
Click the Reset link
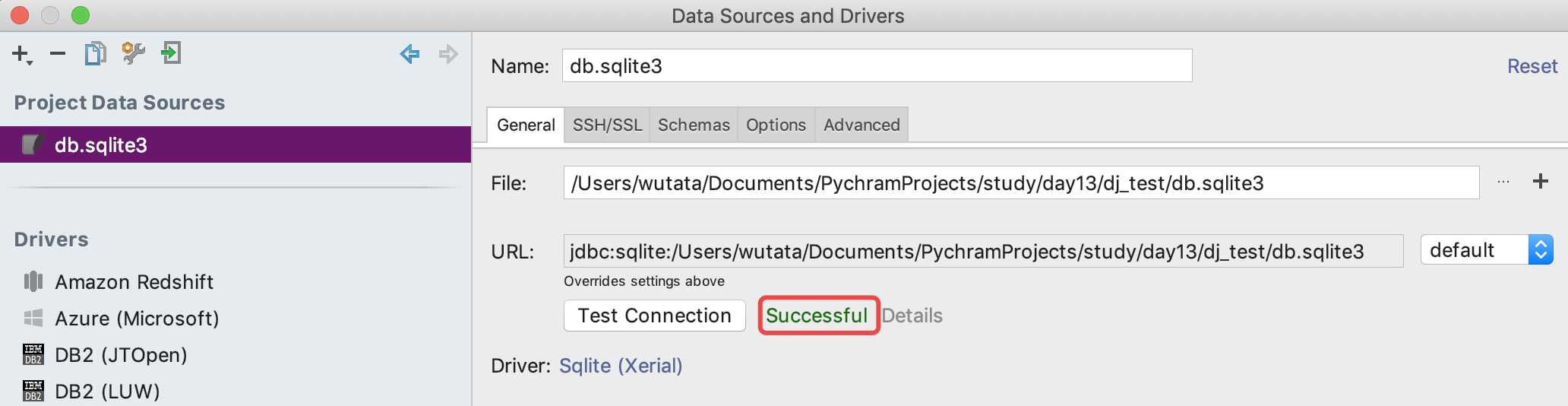[1532, 66]
